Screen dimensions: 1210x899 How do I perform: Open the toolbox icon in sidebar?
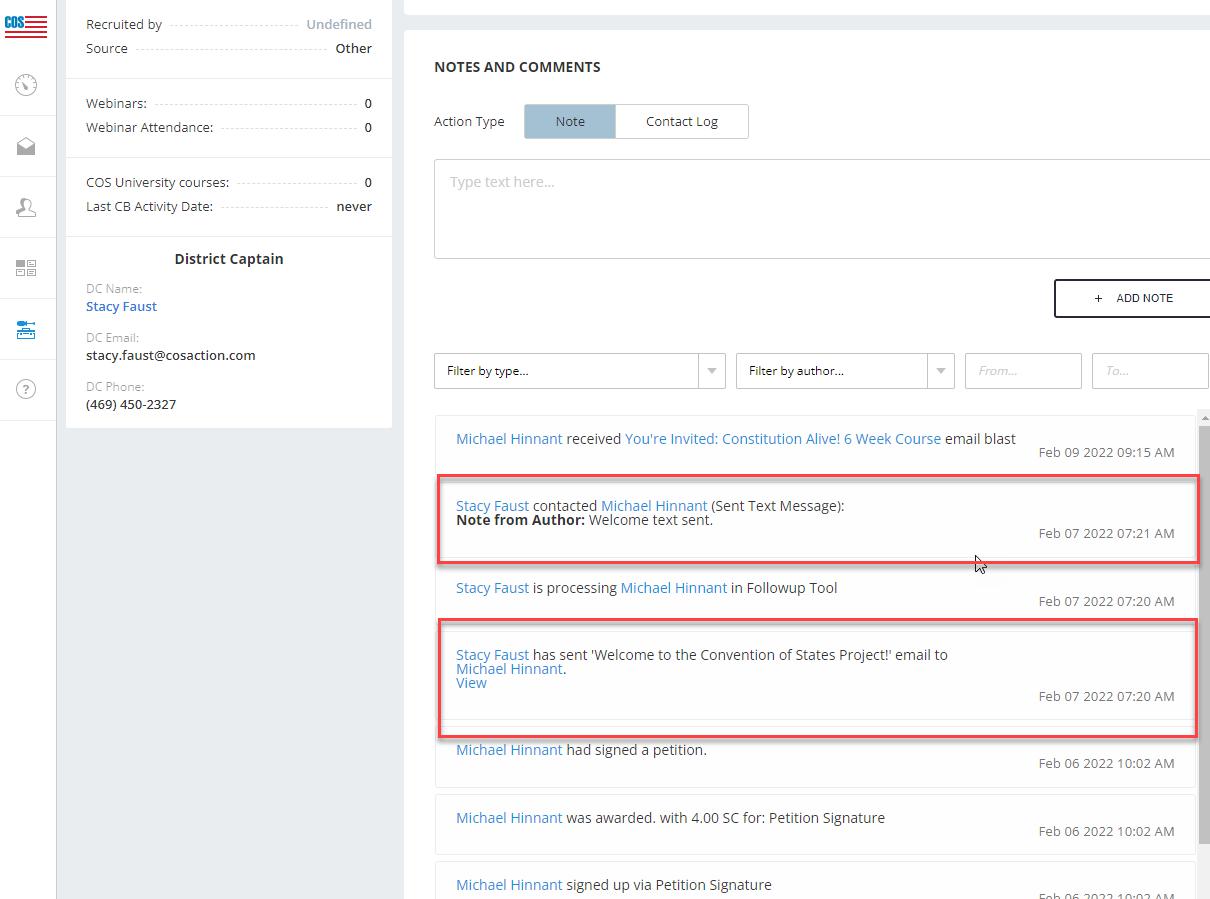pos(26,330)
